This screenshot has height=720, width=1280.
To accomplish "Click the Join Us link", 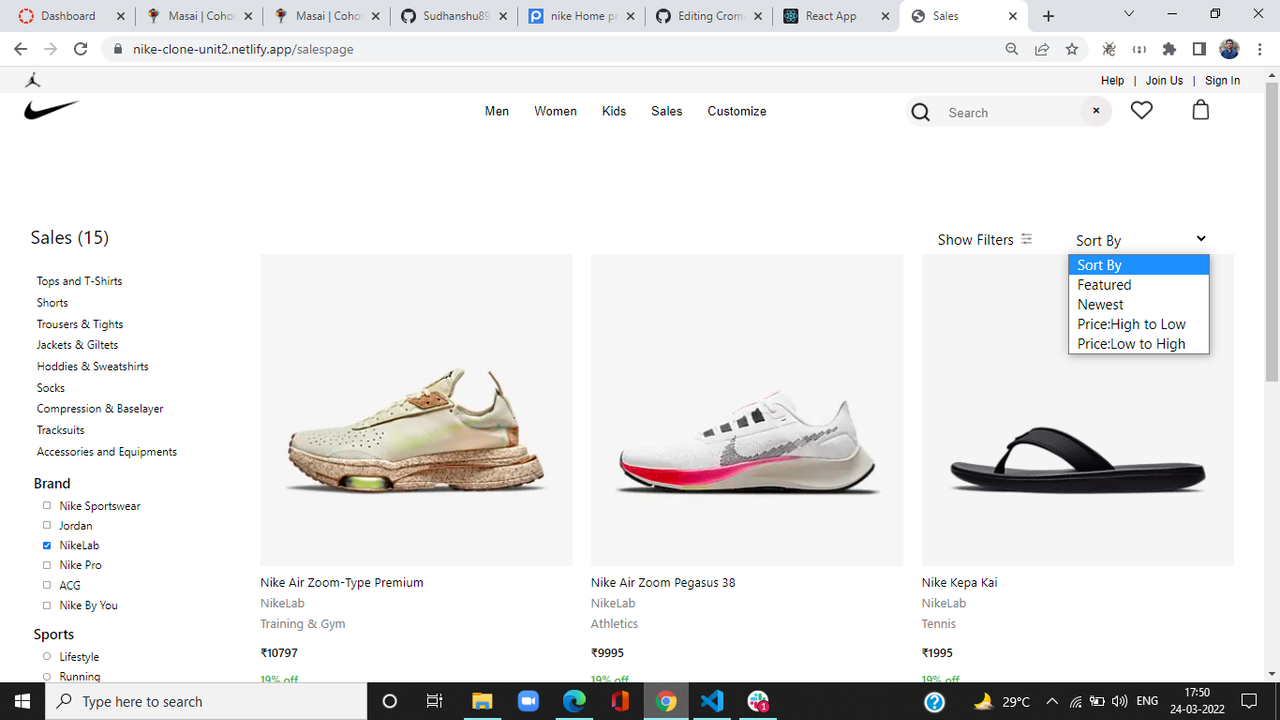I will point(1164,80).
